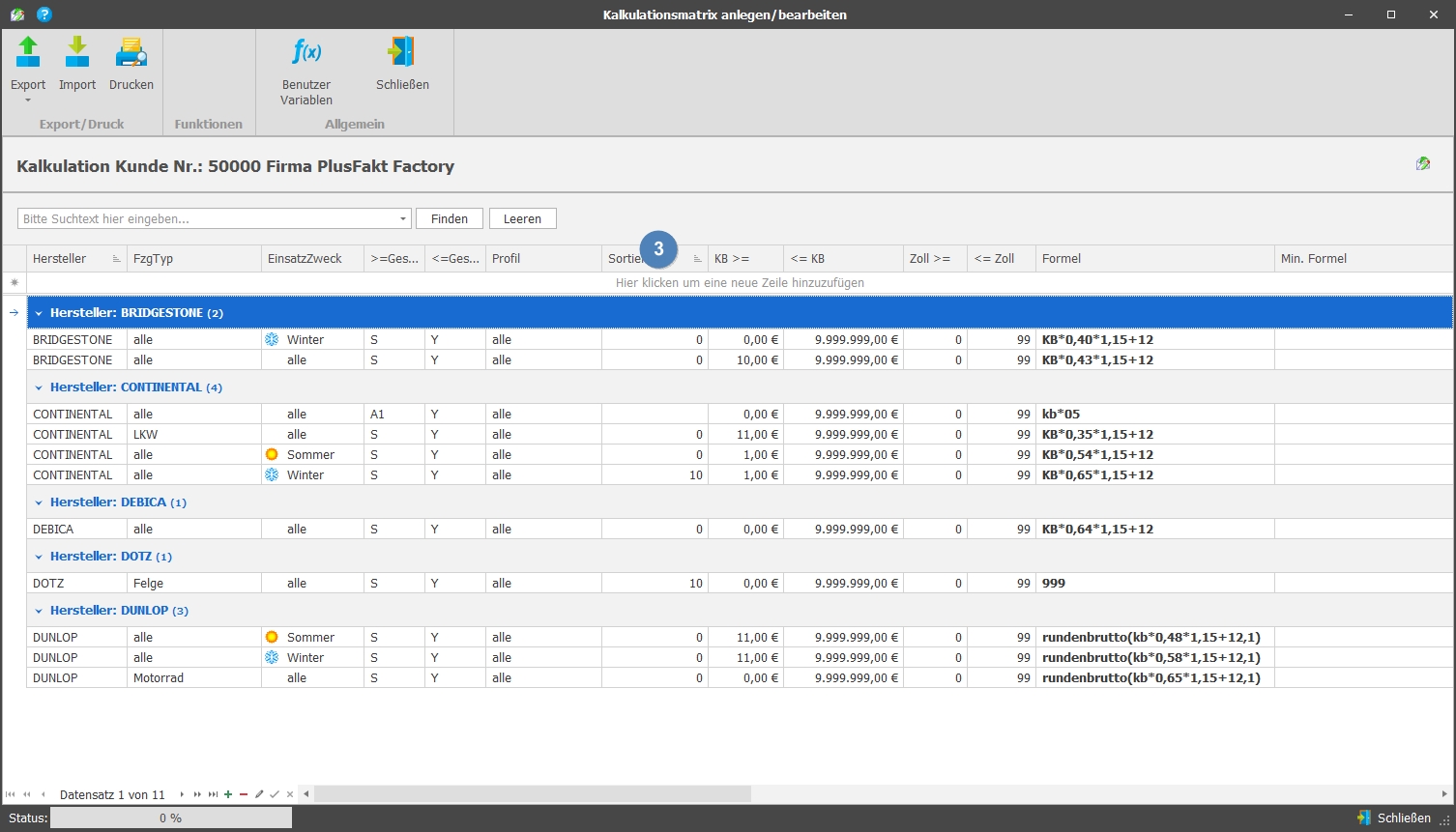This screenshot has height=832, width=1456.
Task: Click the Import toolbar icon
Action: point(77,51)
